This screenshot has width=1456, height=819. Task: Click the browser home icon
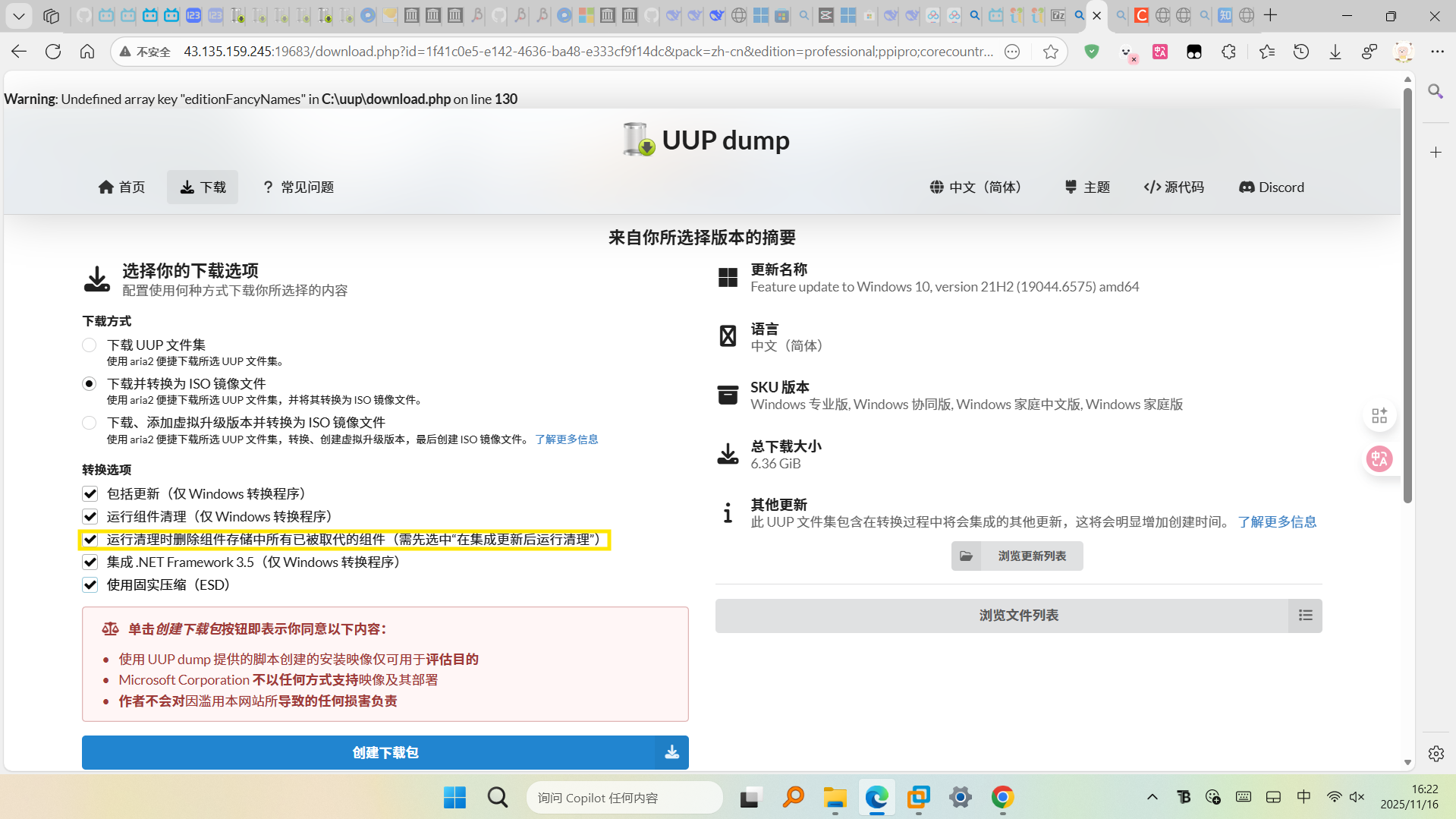[87, 52]
